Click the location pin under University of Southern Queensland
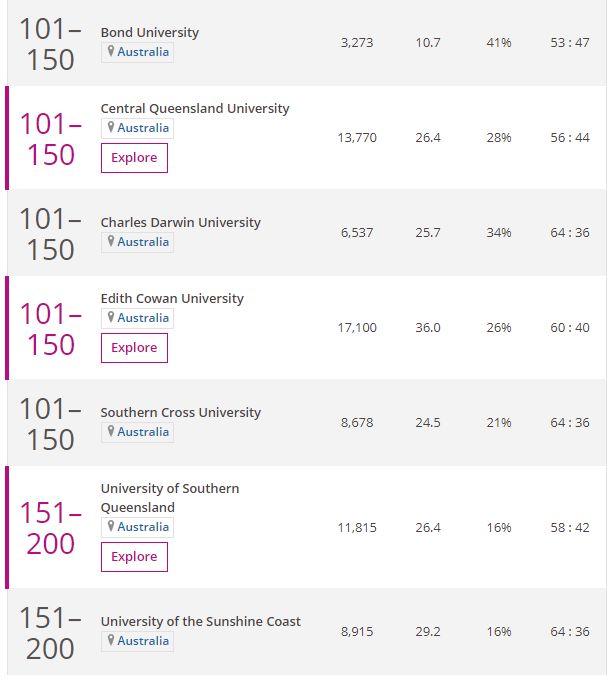Screen dimensions: 612x682 [x=111, y=526]
